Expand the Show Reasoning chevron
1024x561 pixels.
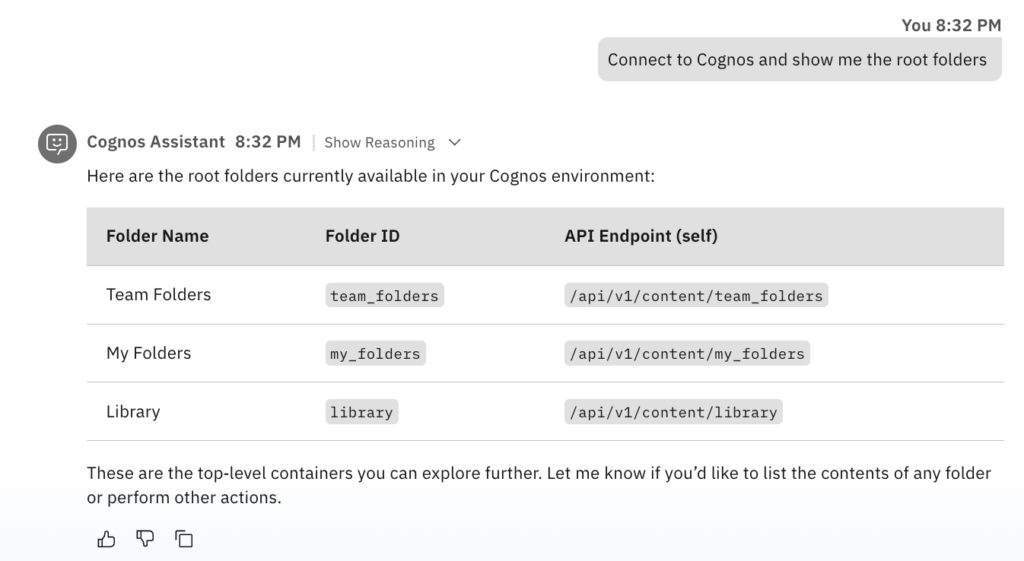click(x=455, y=143)
